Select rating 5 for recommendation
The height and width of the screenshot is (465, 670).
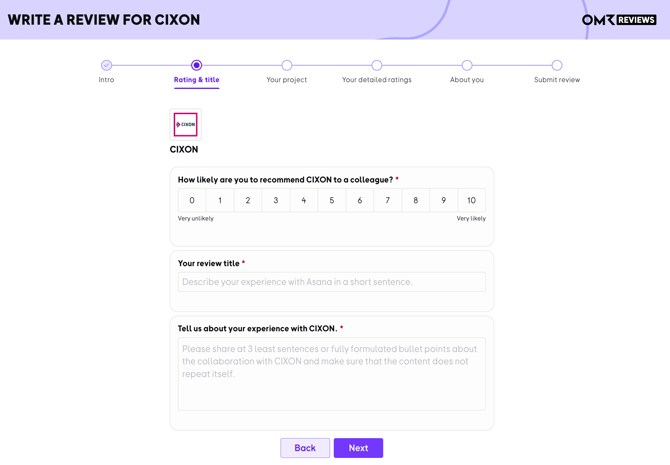tap(332, 200)
